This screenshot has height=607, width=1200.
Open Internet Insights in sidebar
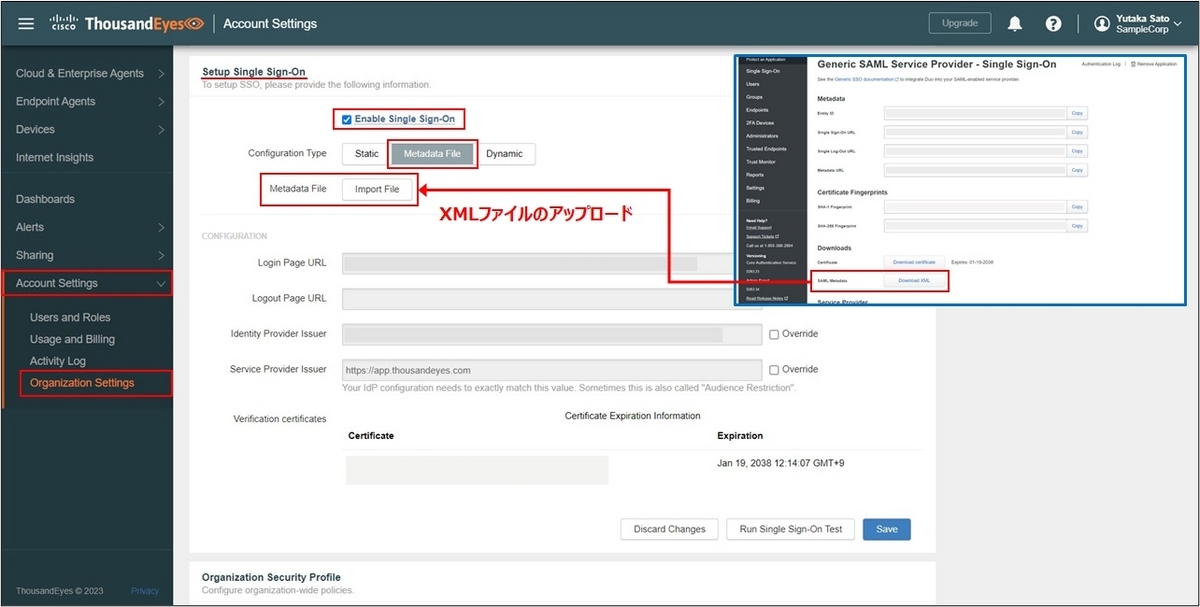click(55, 157)
